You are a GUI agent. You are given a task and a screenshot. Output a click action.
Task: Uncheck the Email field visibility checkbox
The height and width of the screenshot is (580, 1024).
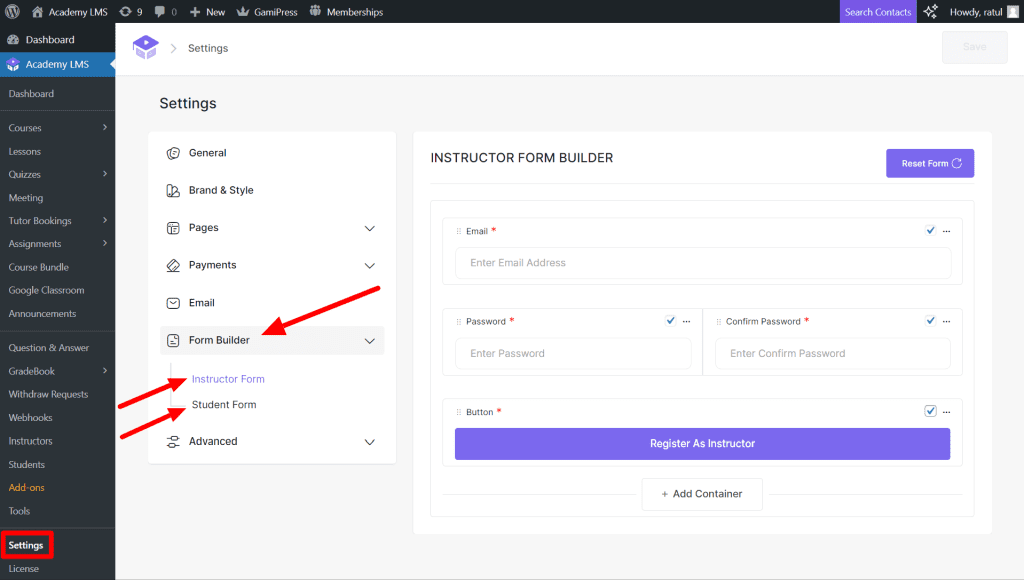coord(930,230)
